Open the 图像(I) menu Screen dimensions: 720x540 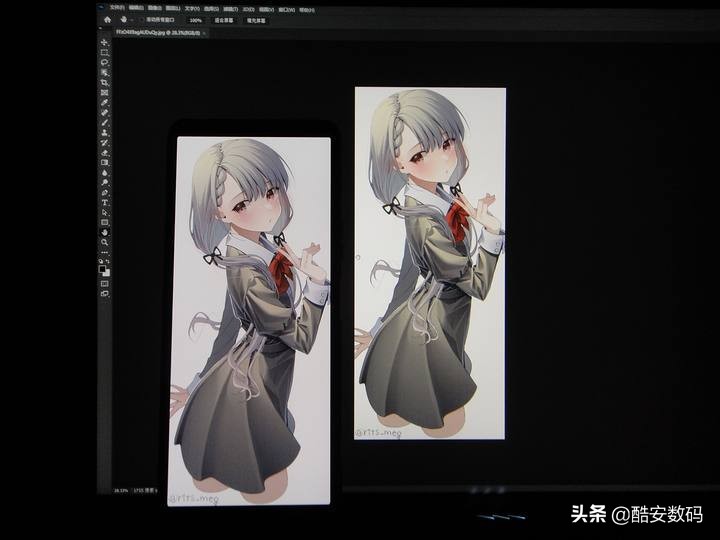pyautogui.click(x=155, y=9)
